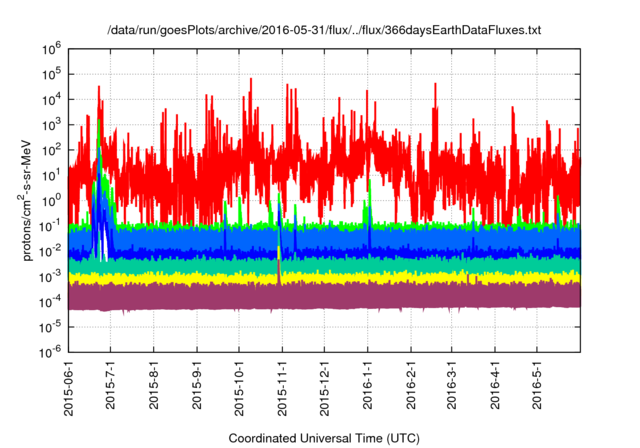Click the 10^-4 y-axis tick label
Viewport: 640px width, 448px height.
50,302
